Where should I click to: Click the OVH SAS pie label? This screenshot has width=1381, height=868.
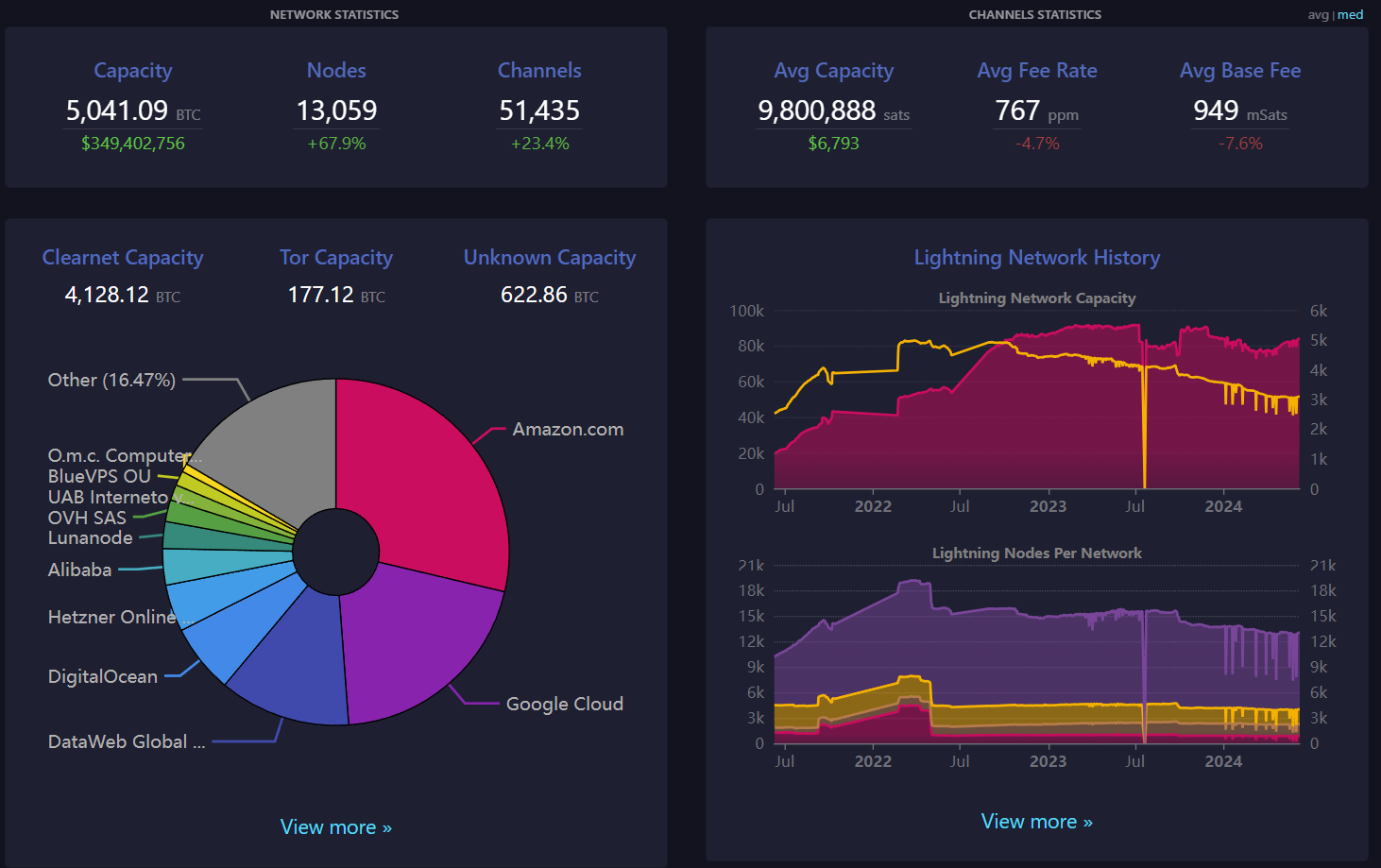pos(87,518)
